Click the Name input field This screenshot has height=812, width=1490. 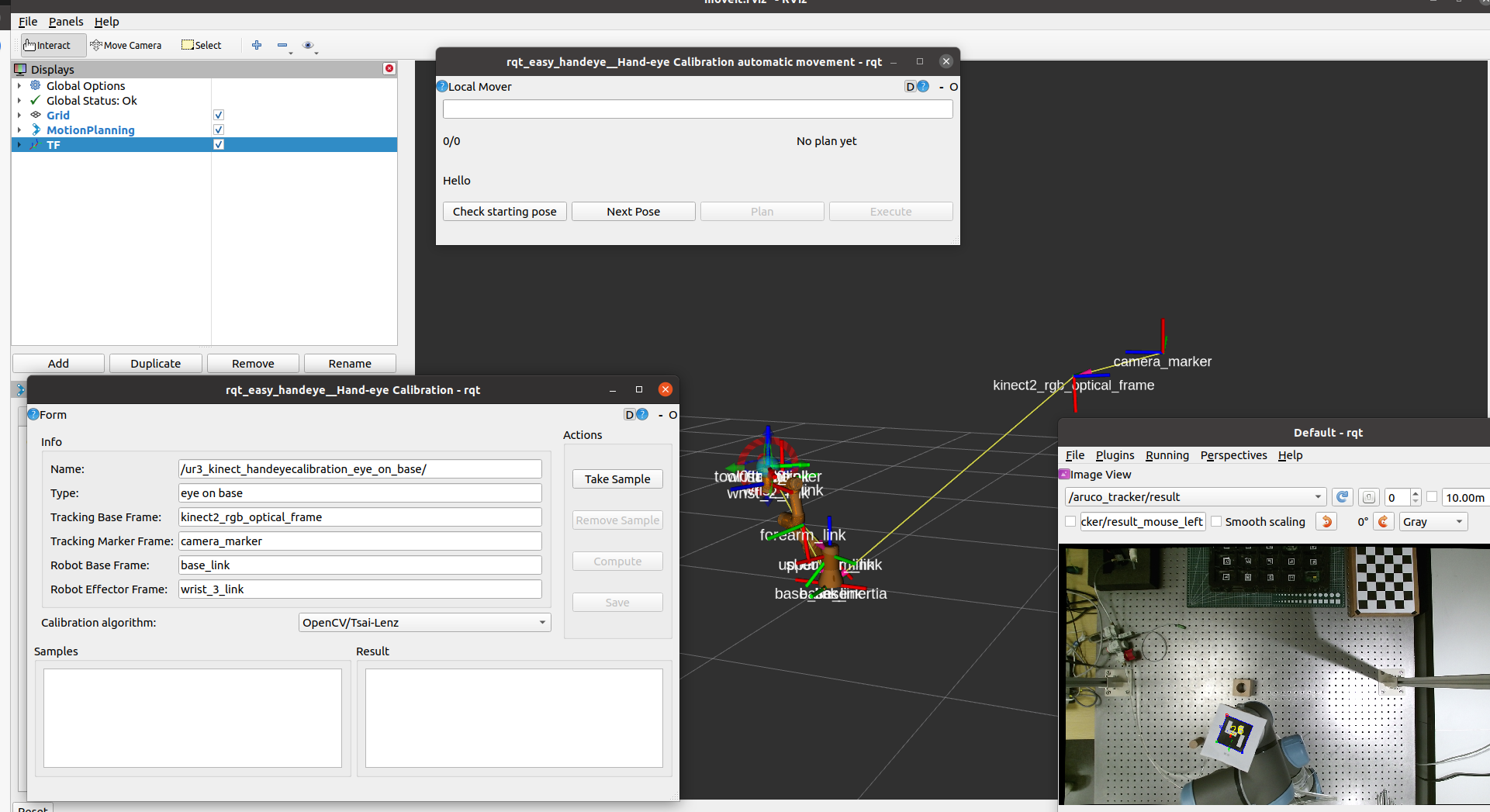(x=360, y=468)
